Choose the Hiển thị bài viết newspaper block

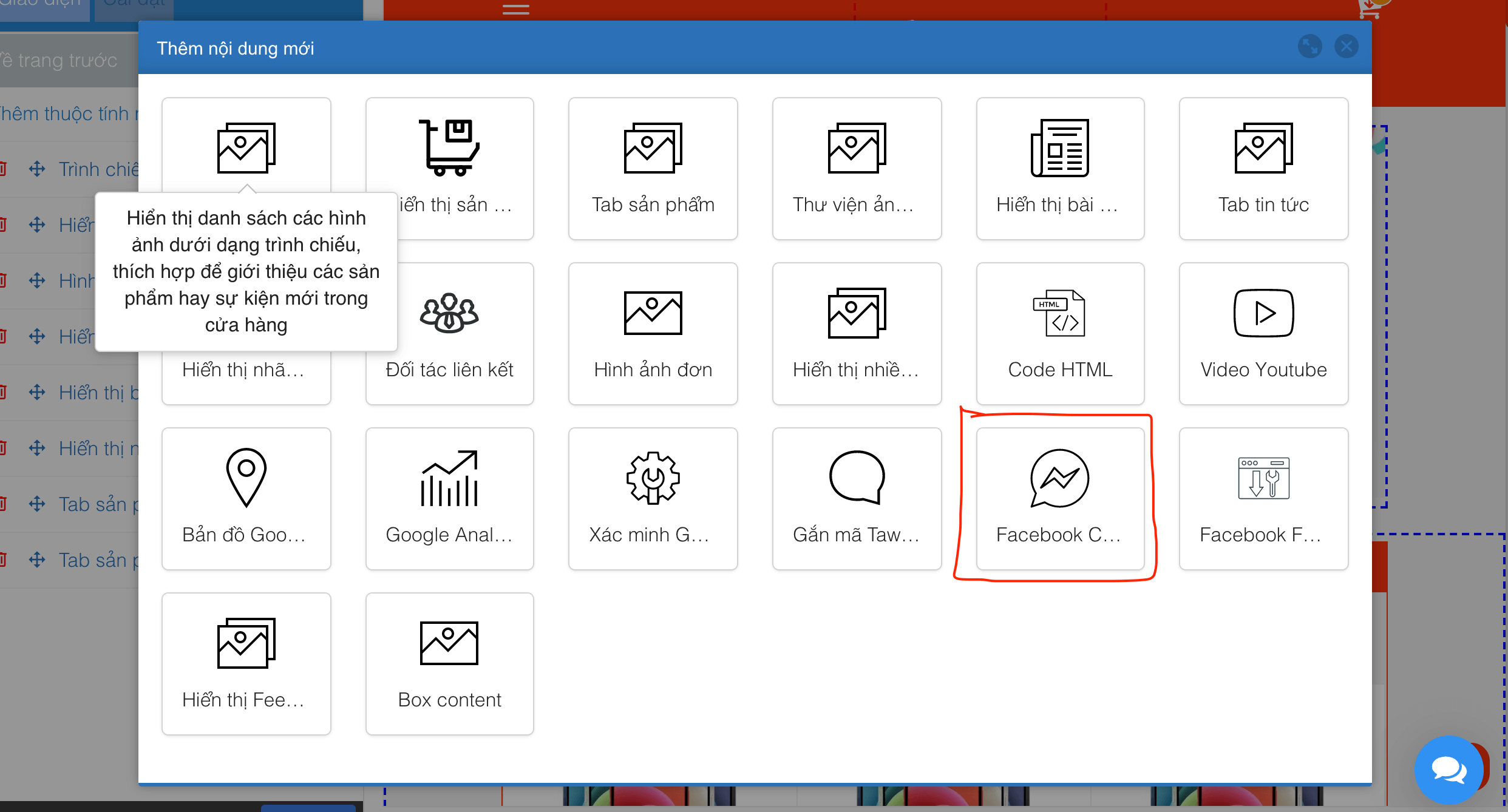(1059, 169)
